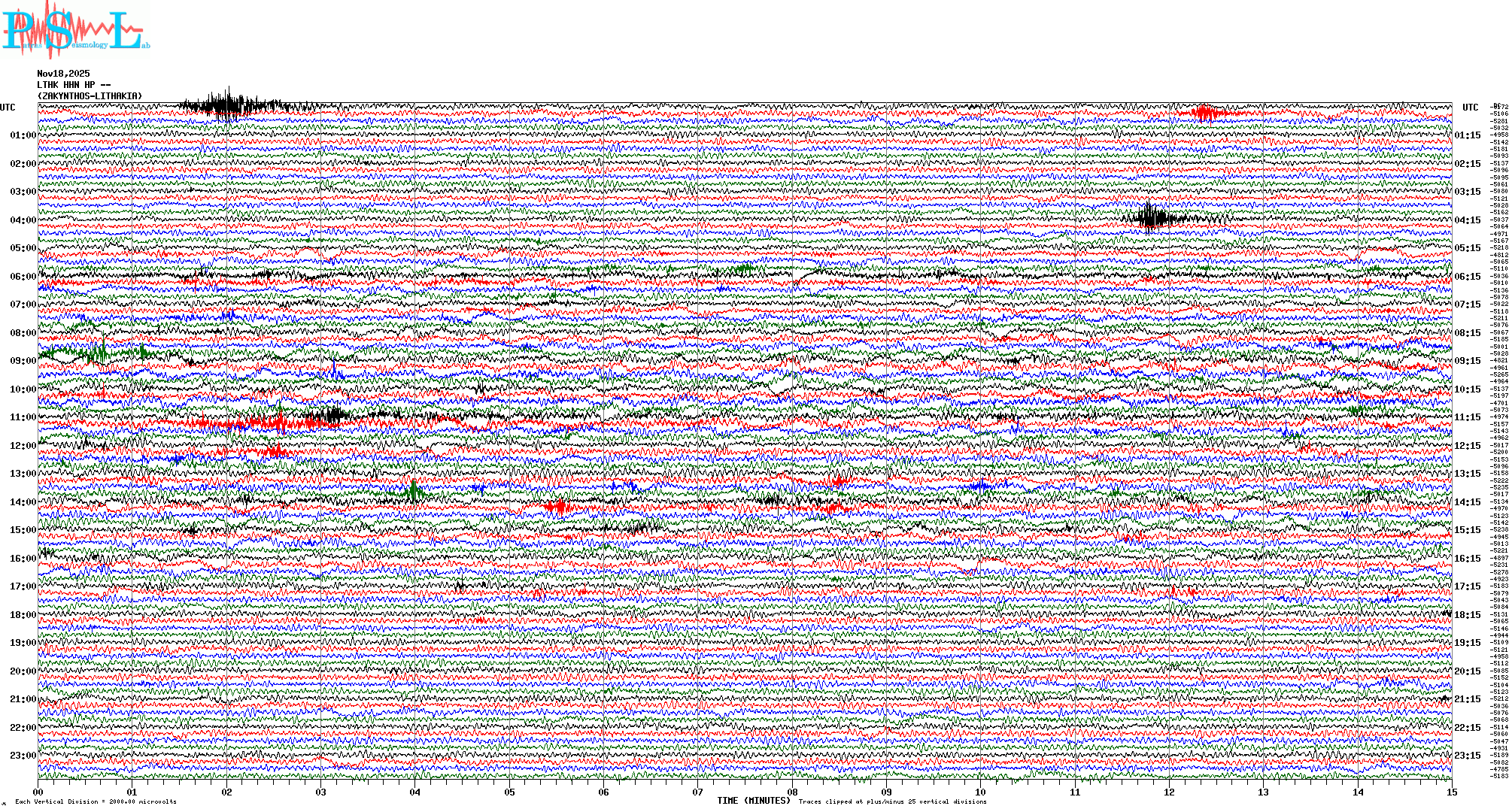Click the 18:15 time label on right
This screenshot has height=812, width=1512.
[x=1467, y=615]
